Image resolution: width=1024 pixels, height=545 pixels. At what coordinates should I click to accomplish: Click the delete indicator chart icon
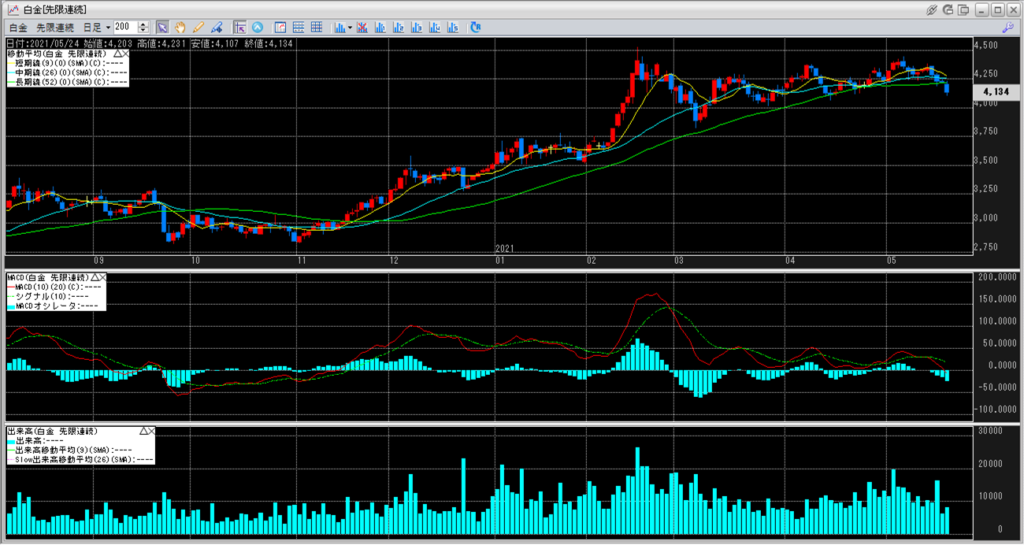click(363, 26)
